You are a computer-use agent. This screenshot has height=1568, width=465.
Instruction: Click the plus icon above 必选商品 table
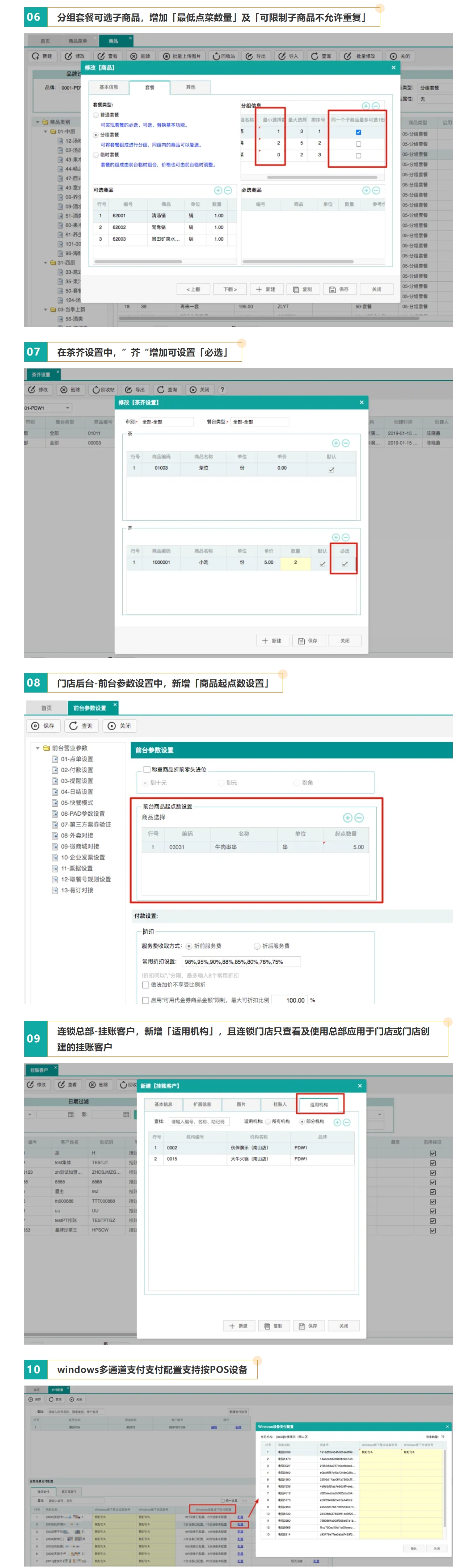367,190
